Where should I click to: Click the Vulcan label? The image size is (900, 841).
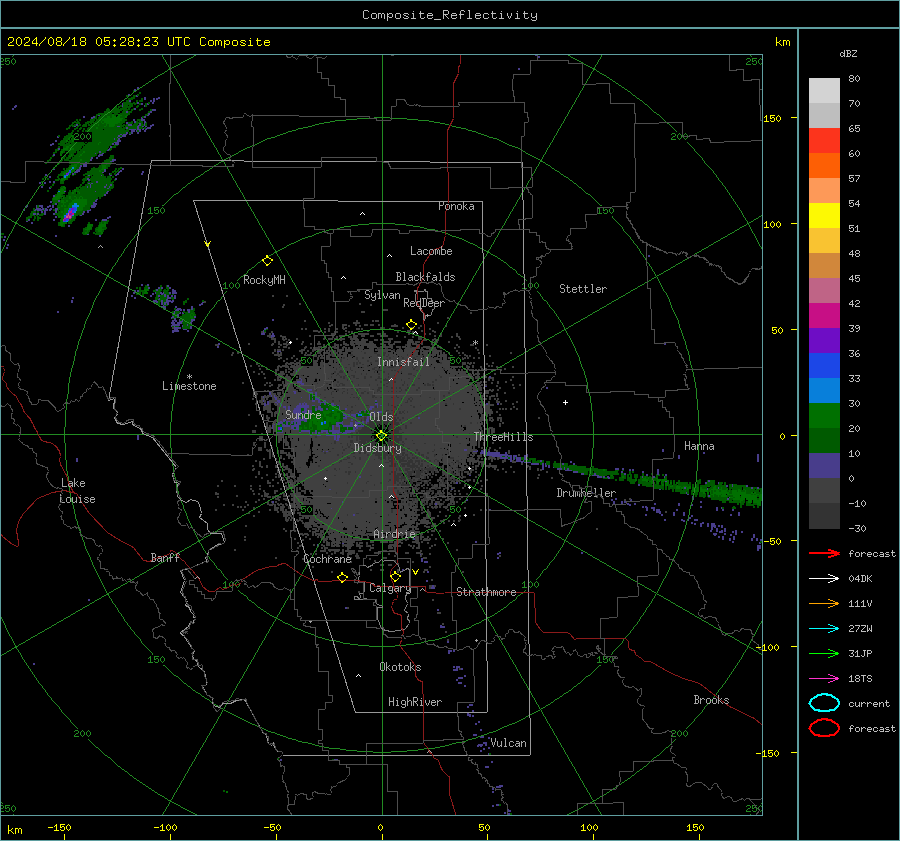point(508,743)
